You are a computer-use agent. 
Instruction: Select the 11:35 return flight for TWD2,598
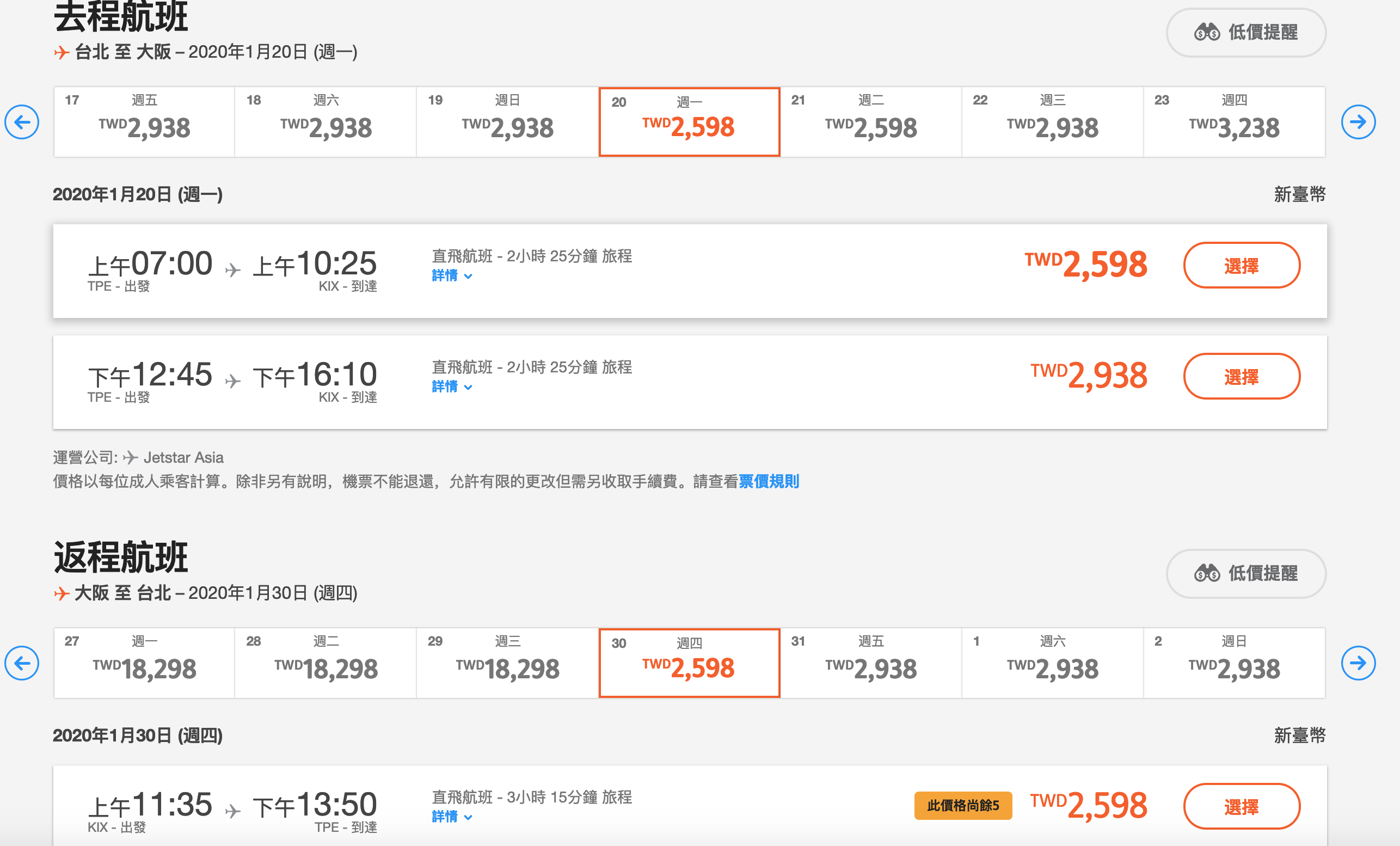[1242, 806]
